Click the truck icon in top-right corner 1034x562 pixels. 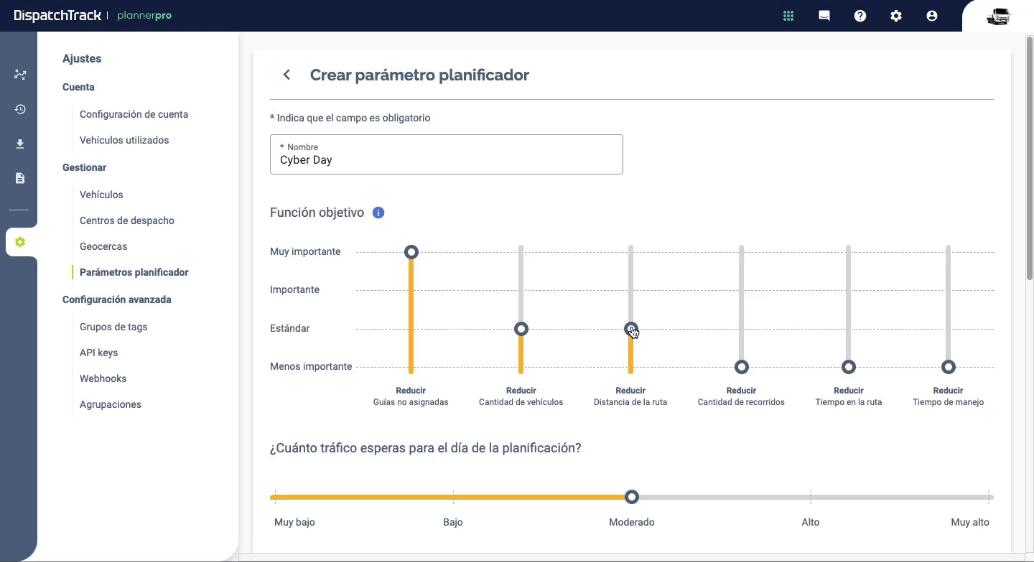pyautogui.click(x=998, y=16)
